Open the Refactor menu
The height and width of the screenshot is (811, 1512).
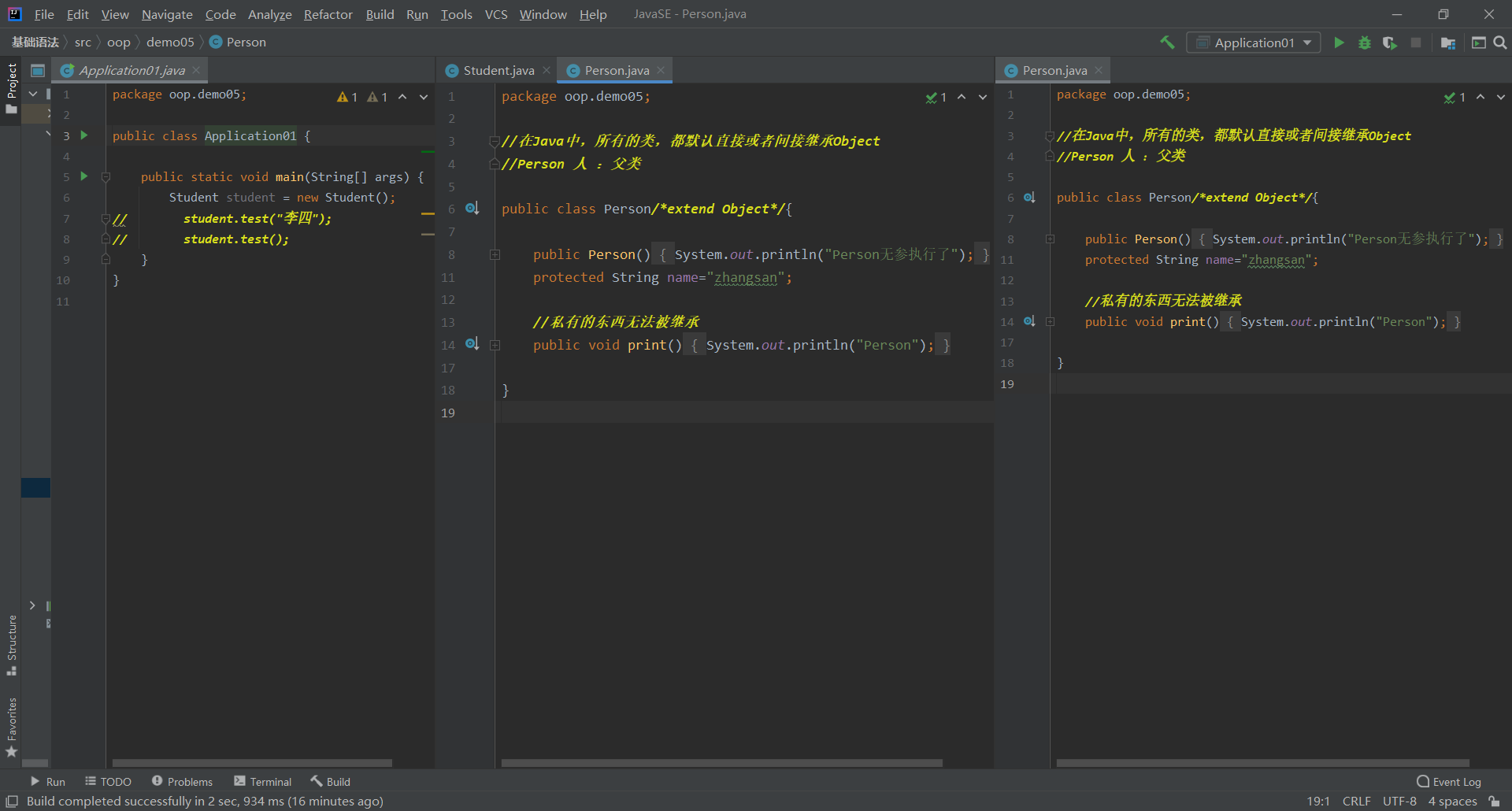(328, 14)
